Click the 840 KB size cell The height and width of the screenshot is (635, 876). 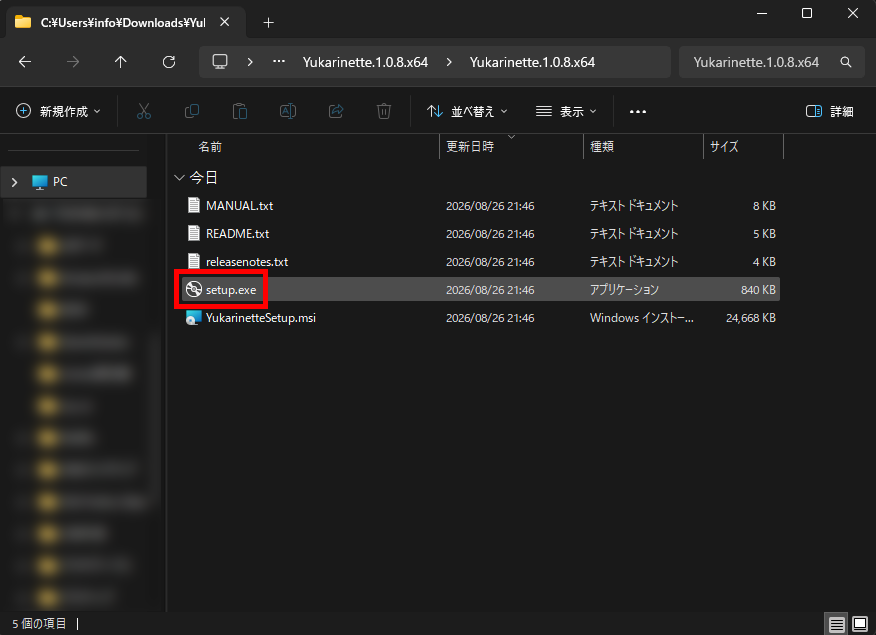pos(758,290)
